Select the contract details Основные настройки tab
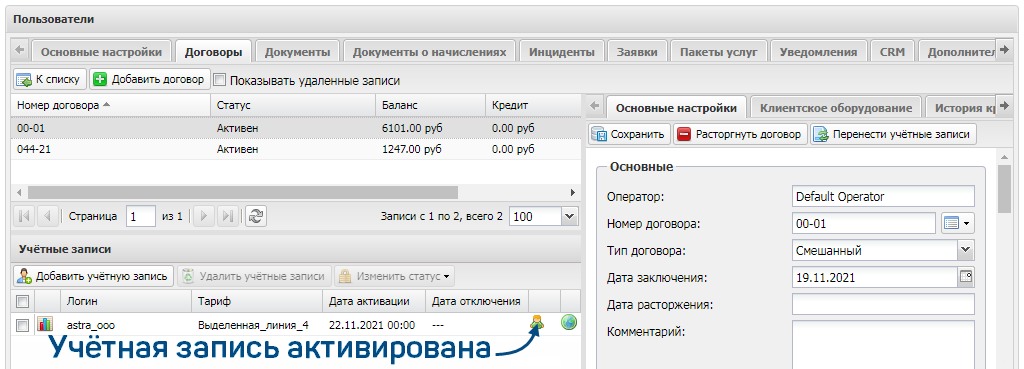This screenshot has height=369, width=1024. [x=677, y=108]
